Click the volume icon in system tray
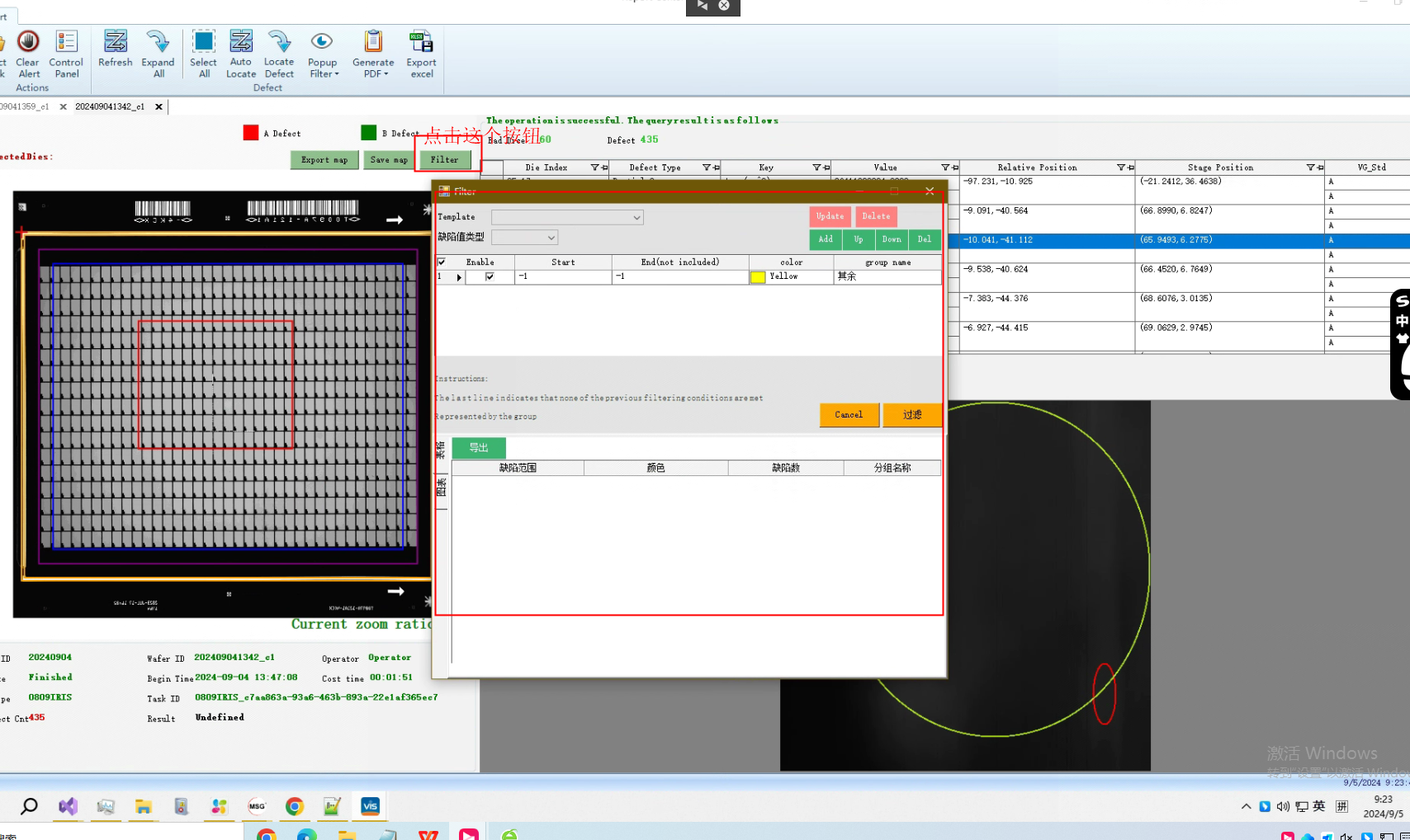The height and width of the screenshot is (840, 1410). (1283, 806)
